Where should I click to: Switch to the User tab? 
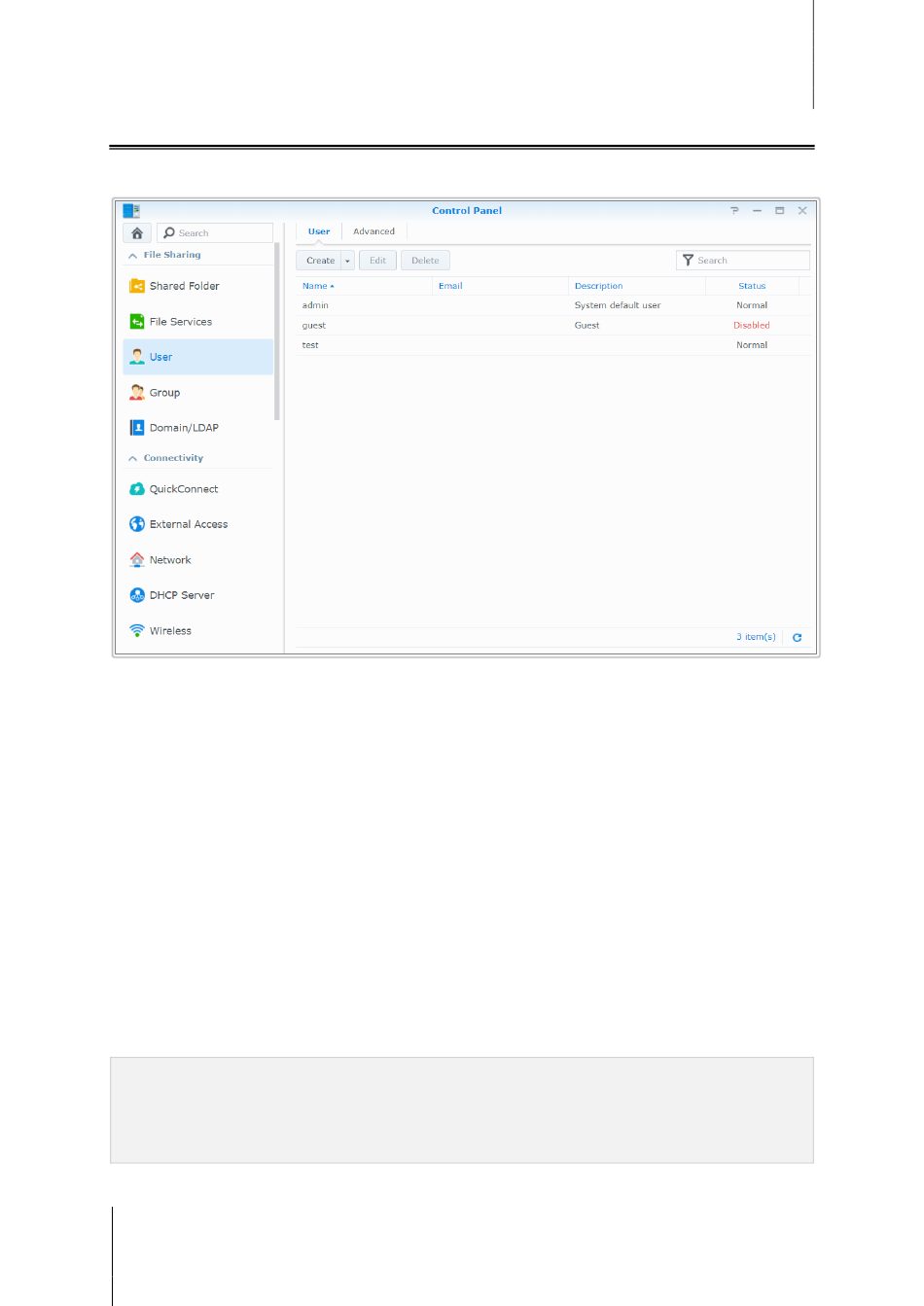pyautogui.click(x=319, y=231)
